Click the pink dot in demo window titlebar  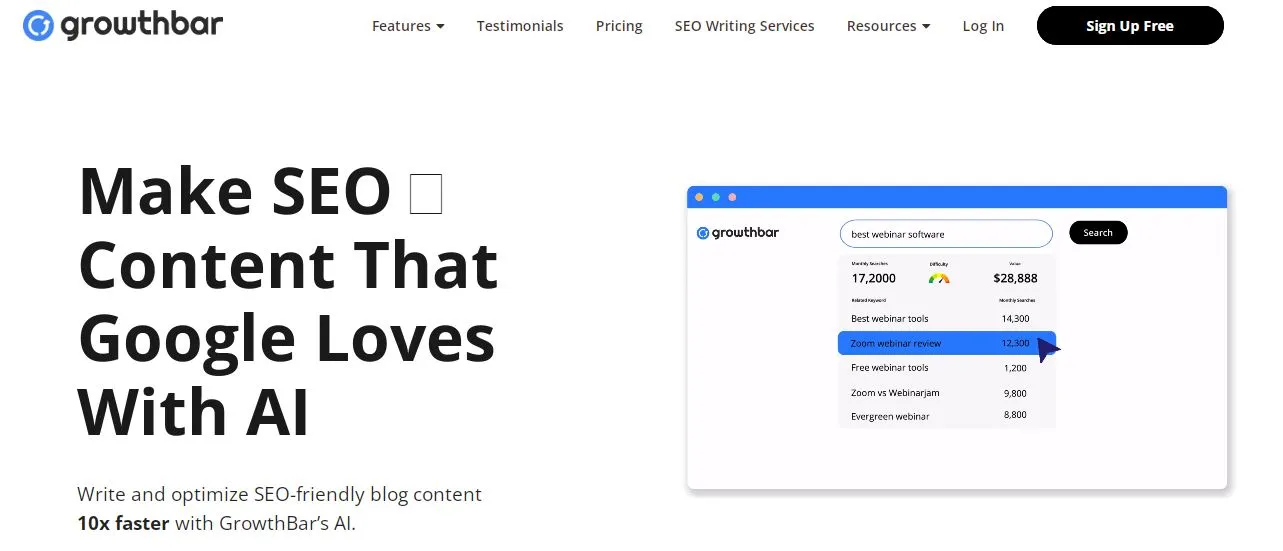click(x=732, y=197)
